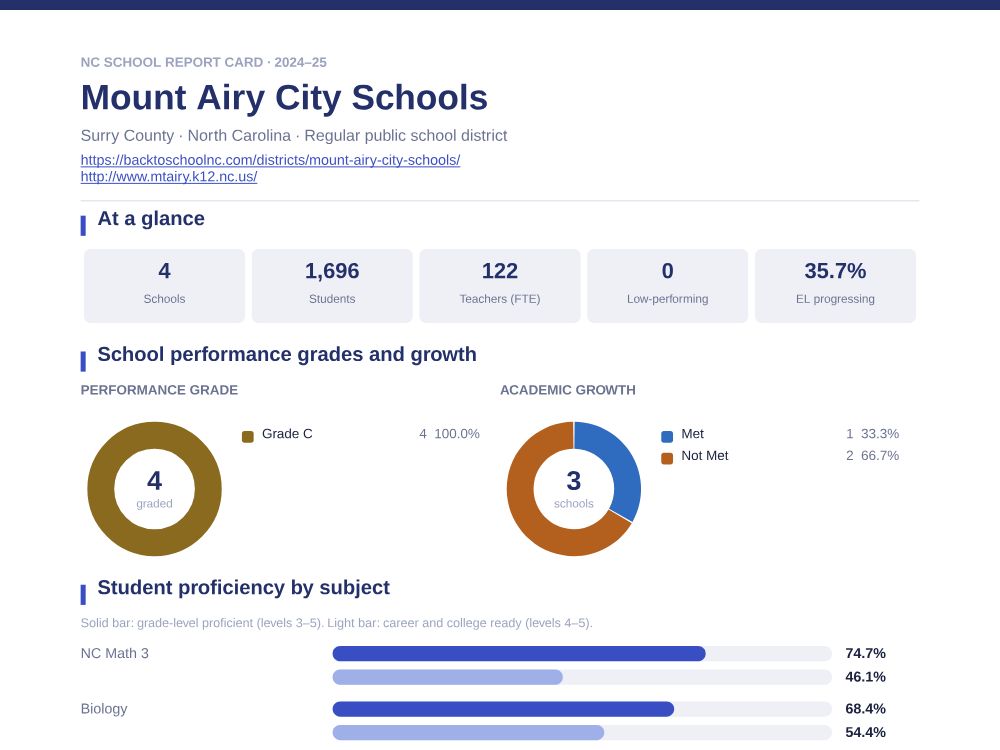
Task: Click the Biology 68.4% solid bar
Action: pos(503,709)
